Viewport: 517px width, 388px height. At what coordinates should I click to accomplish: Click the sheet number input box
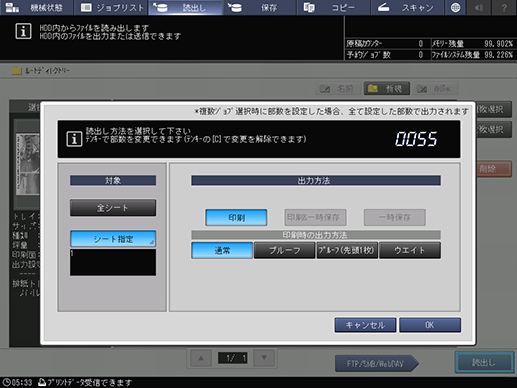[113, 262]
